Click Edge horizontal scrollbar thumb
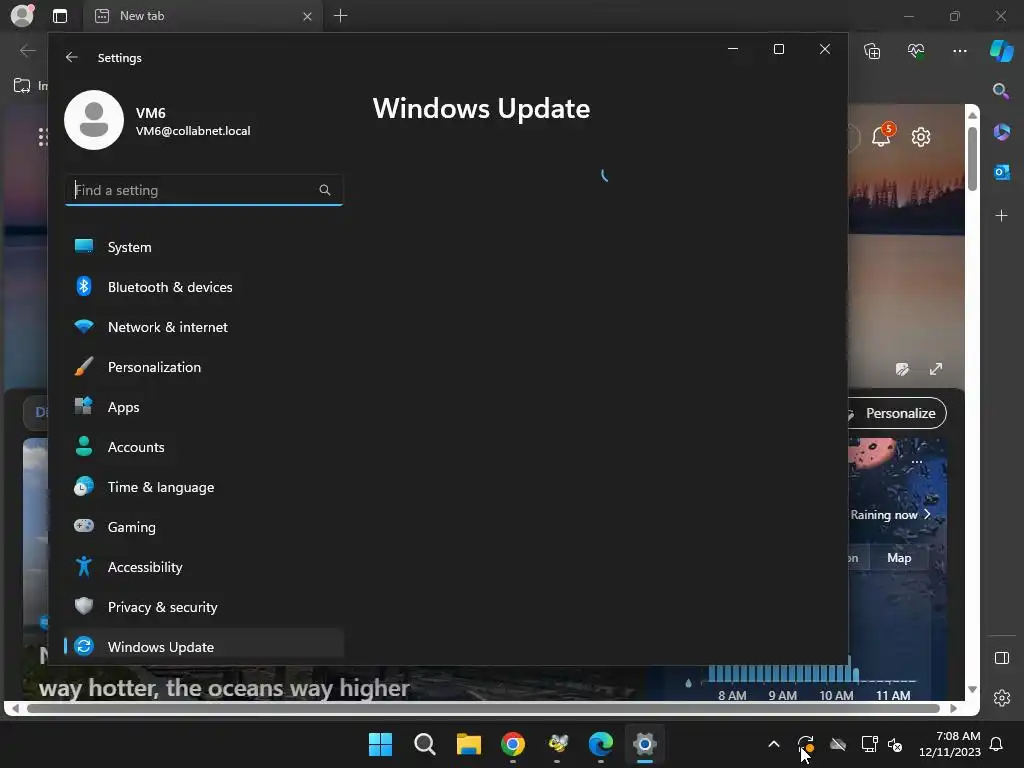Viewport: 1024px width, 768px height. point(483,708)
